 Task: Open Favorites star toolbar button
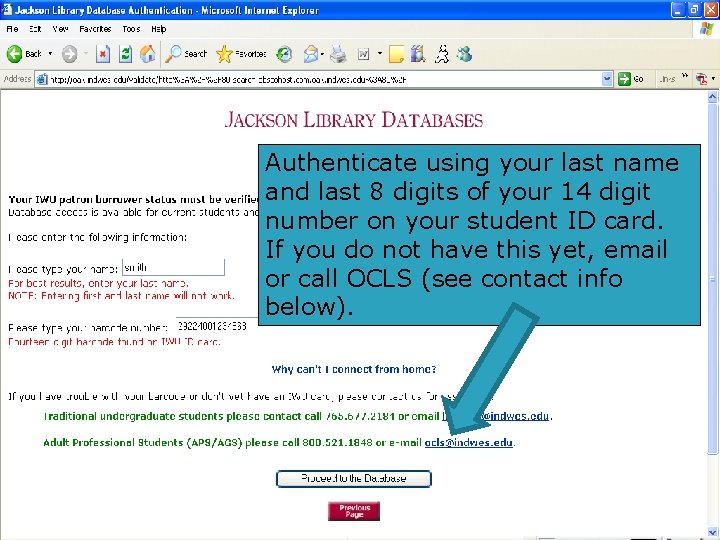click(x=241, y=54)
